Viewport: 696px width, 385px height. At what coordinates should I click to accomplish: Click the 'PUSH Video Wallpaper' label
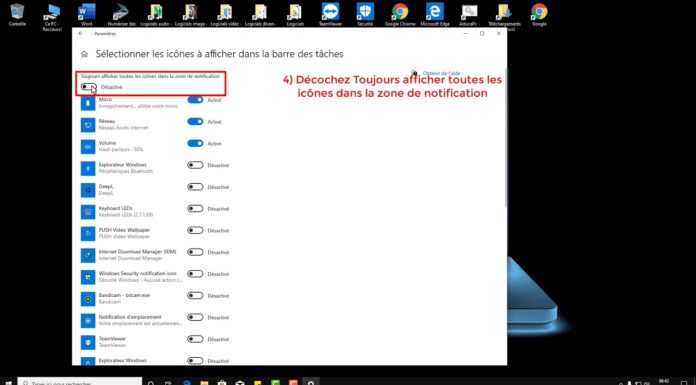[124, 230]
